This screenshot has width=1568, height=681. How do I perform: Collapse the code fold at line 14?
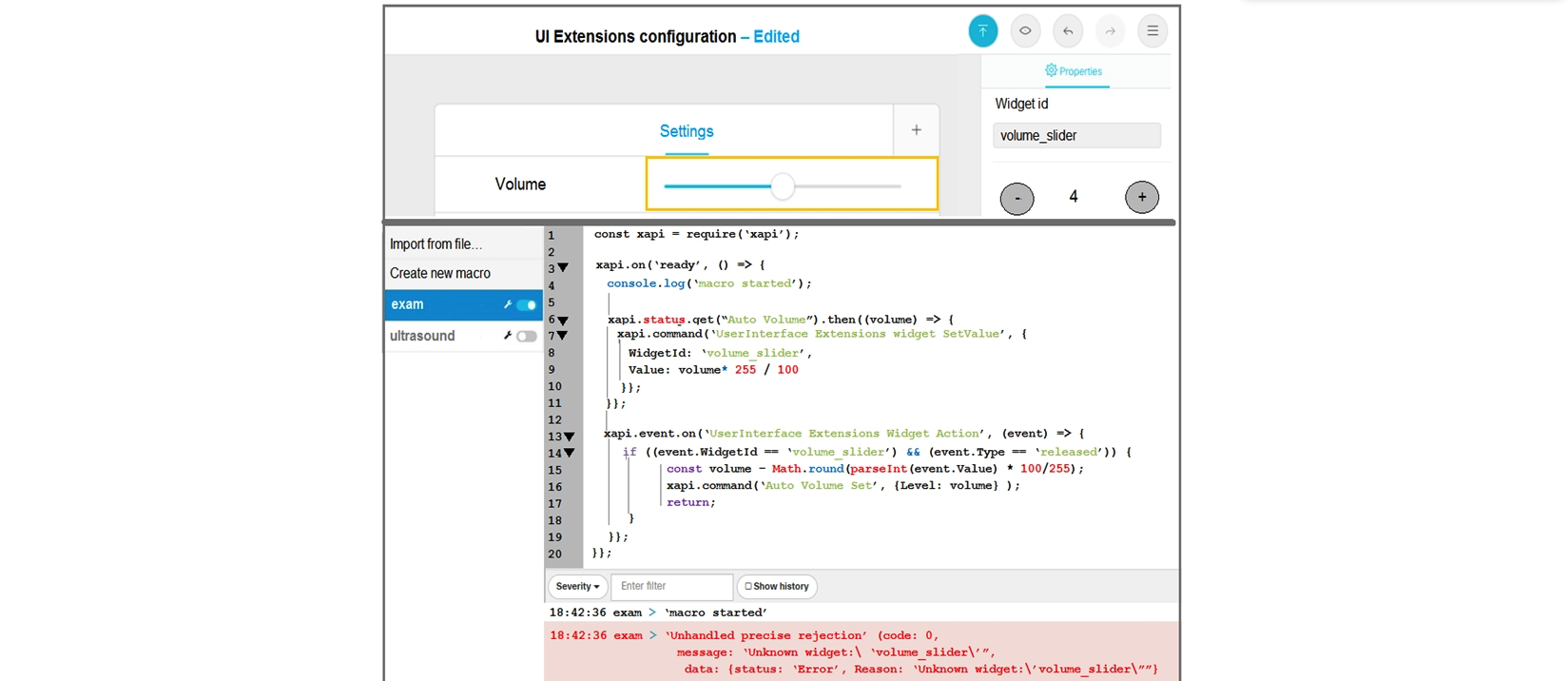[569, 453]
